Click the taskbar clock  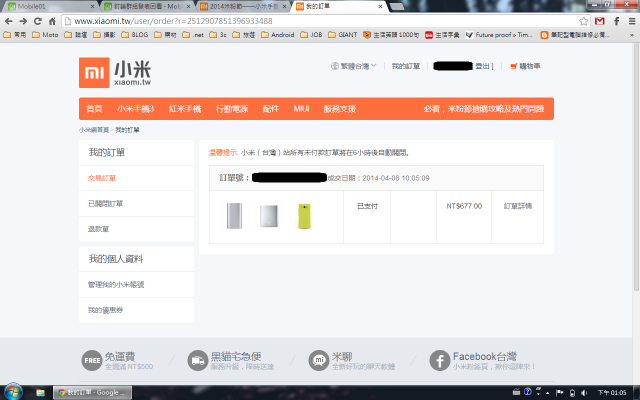[x=612, y=393]
